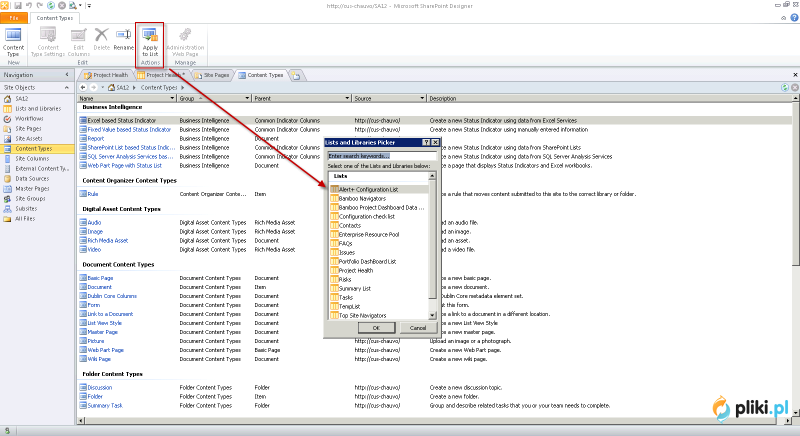Open Site Assets in navigation pane
The width and height of the screenshot is (800, 436).
[29, 139]
